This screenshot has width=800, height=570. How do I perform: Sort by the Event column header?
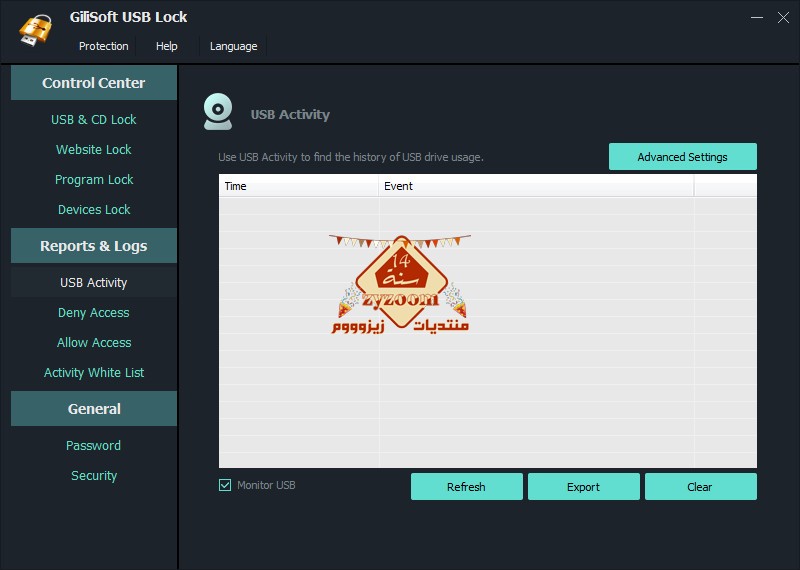click(536, 186)
